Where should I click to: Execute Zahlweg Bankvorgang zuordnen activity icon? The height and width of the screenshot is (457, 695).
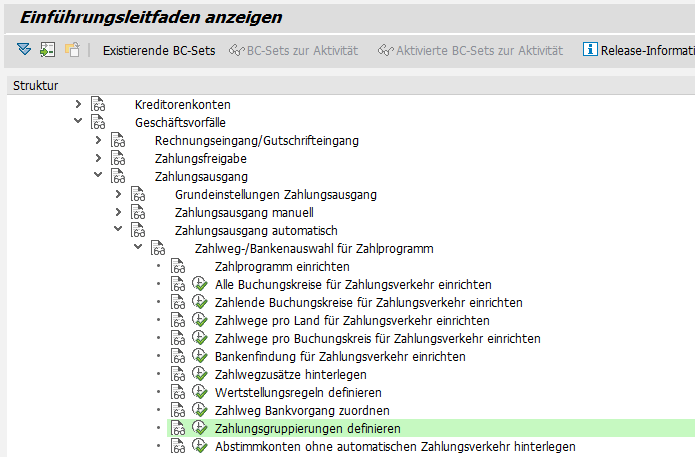point(200,411)
